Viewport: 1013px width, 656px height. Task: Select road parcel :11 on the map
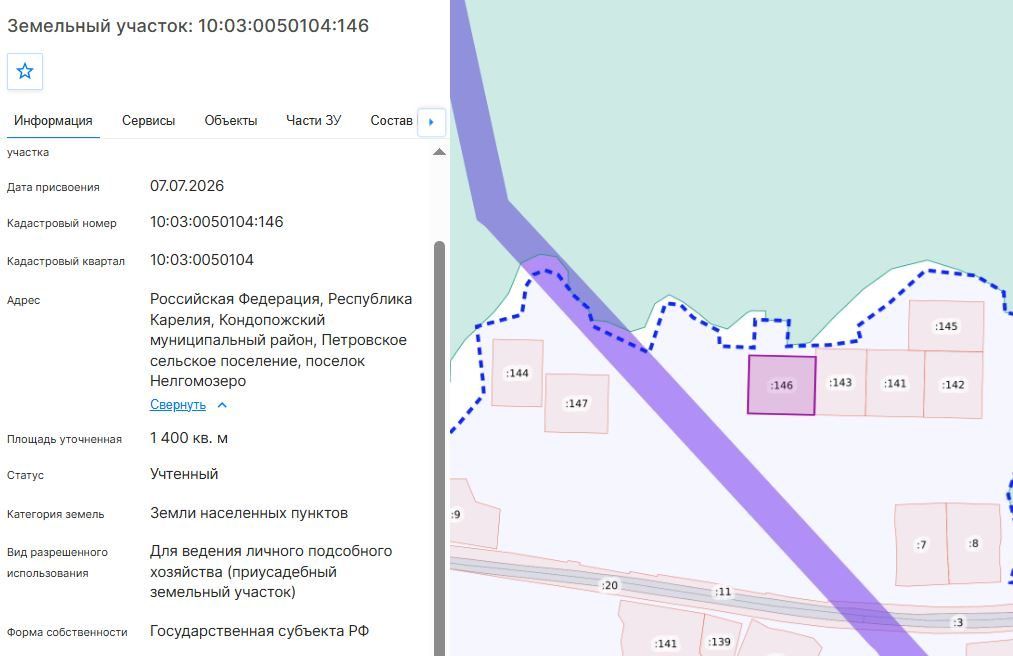[x=722, y=591]
